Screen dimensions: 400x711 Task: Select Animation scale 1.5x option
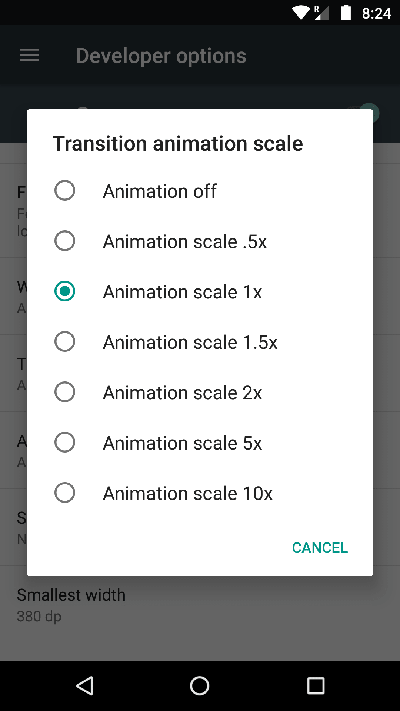(x=200, y=342)
